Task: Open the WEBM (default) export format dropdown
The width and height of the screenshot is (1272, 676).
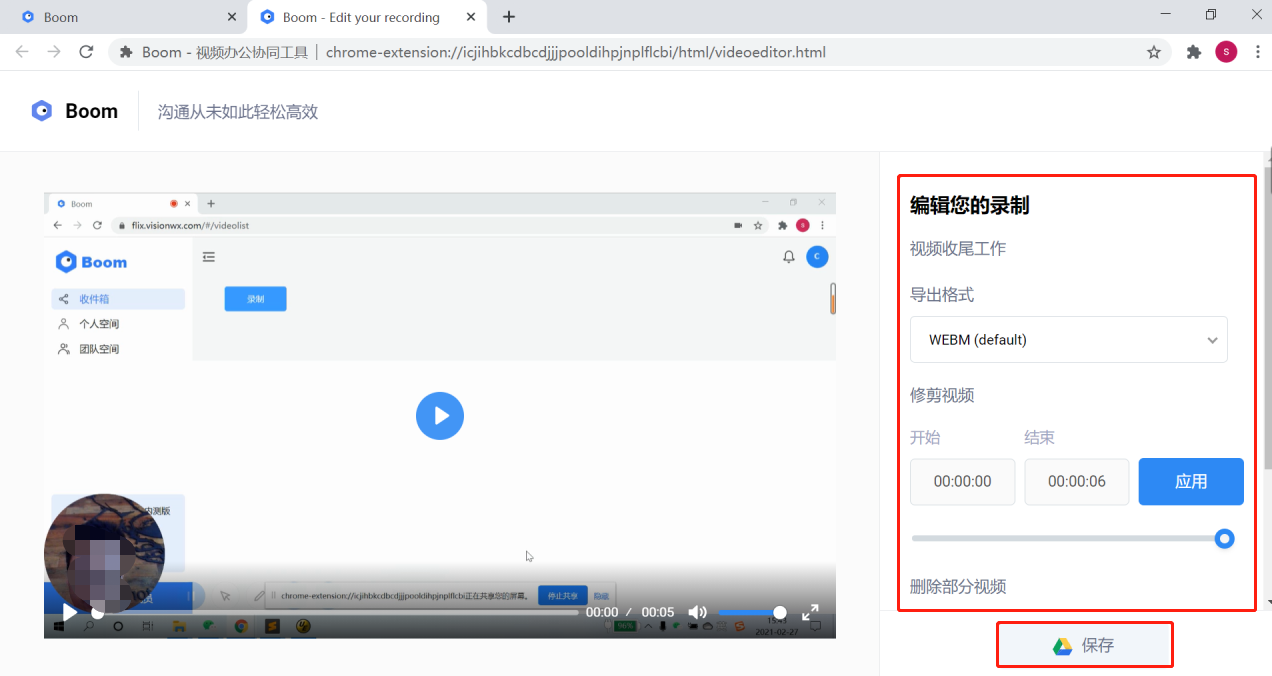Action: click(1068, 340)
